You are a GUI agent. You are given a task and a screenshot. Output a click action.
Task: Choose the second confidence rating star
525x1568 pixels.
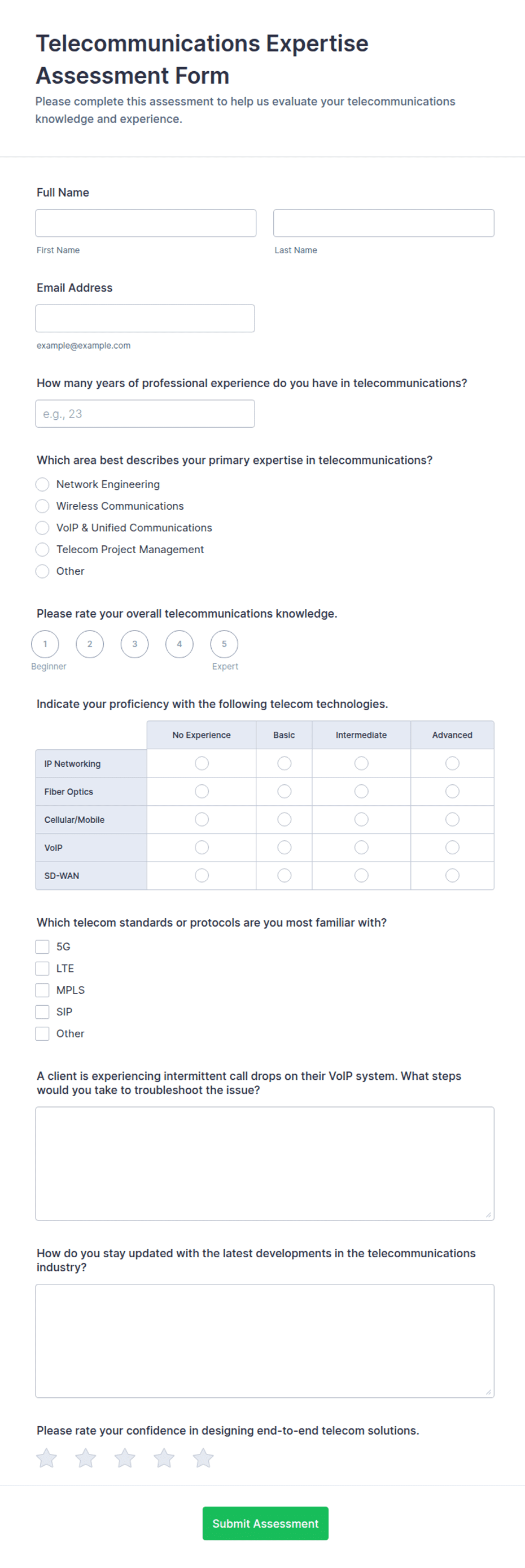(x=86, y=1457)
